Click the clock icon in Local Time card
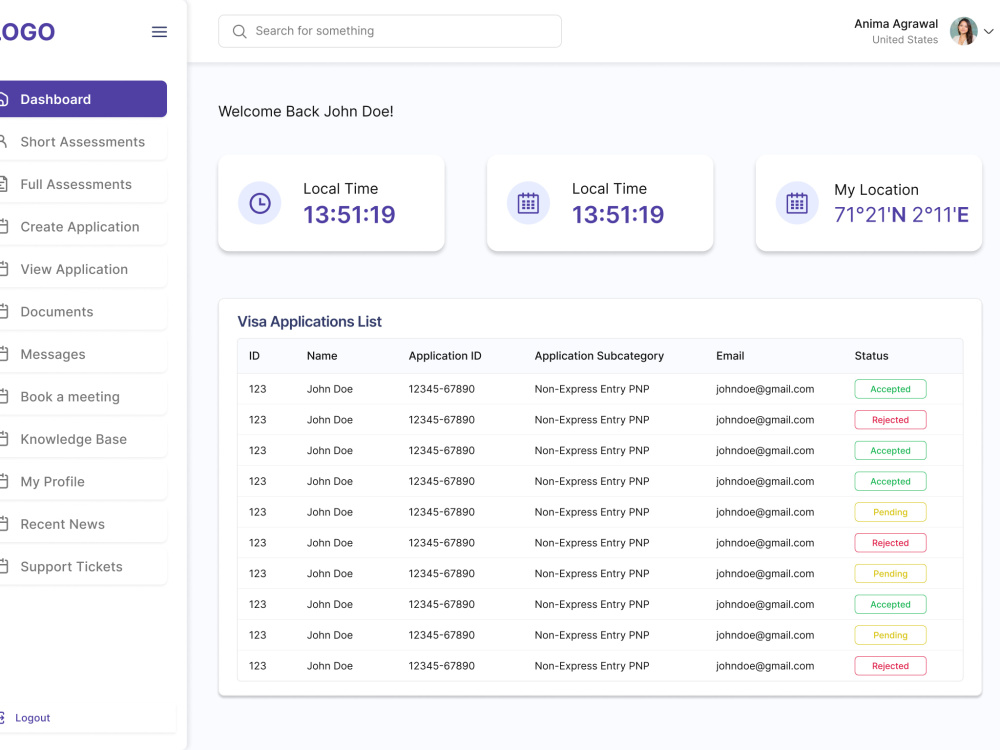 tap(260, 203)
